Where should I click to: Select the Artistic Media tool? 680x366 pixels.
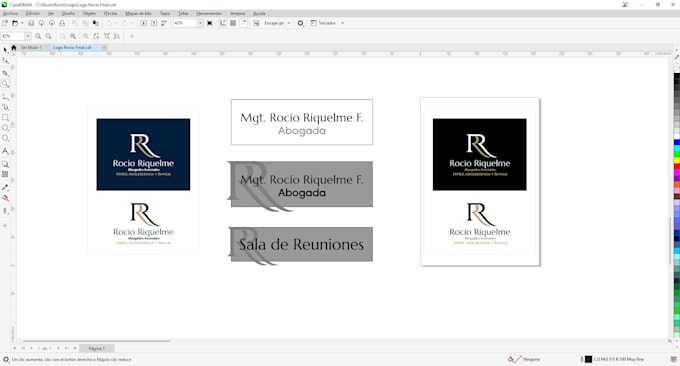tap(5, 107)
